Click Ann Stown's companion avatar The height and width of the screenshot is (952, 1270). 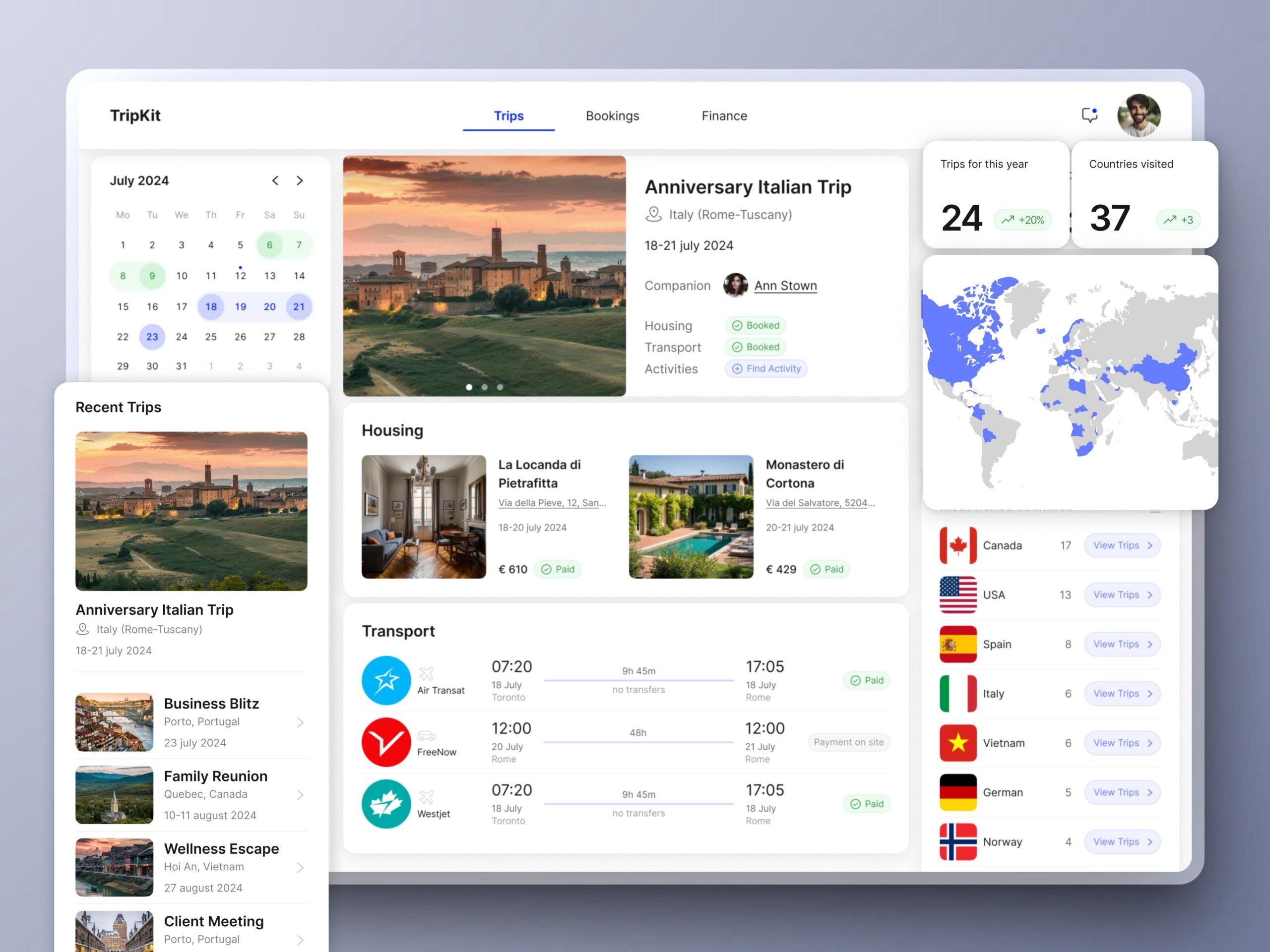click(736, 285)
